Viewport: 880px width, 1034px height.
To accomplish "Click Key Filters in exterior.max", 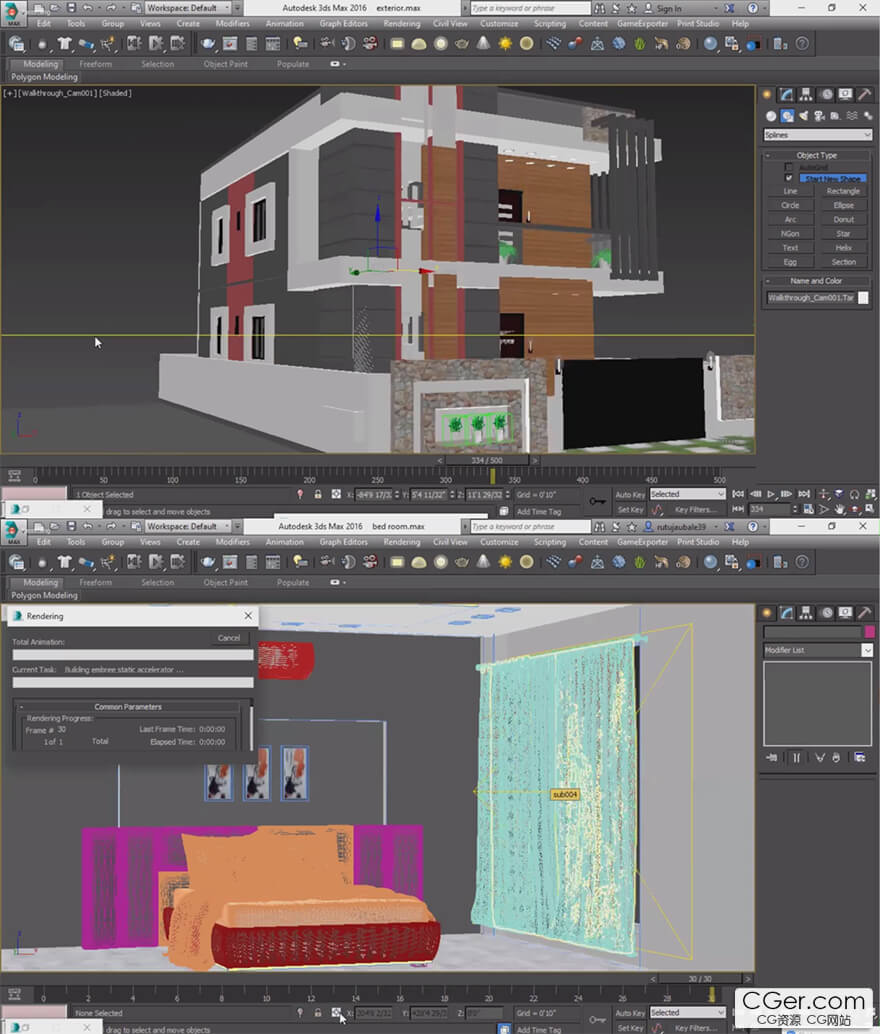I will tap(693, 510).
